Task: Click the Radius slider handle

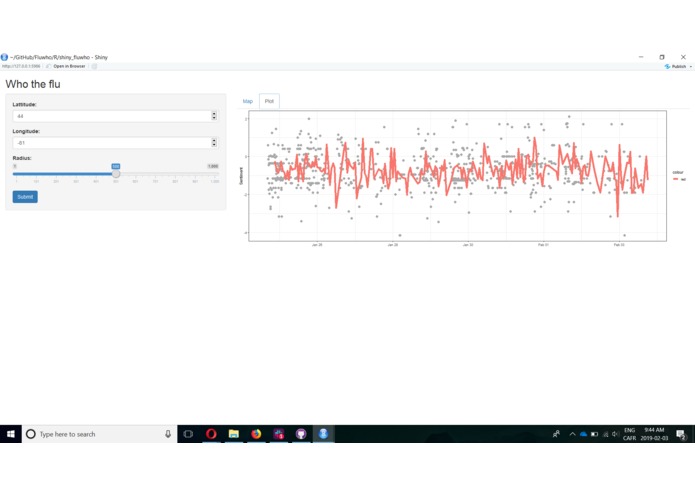Action: point(116,174)
